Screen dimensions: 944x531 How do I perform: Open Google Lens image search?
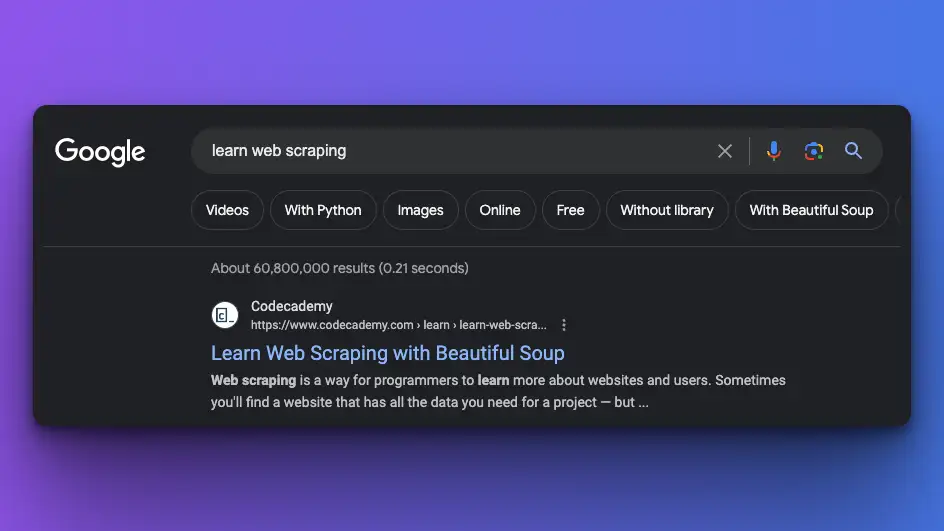(x=814, y=151)
